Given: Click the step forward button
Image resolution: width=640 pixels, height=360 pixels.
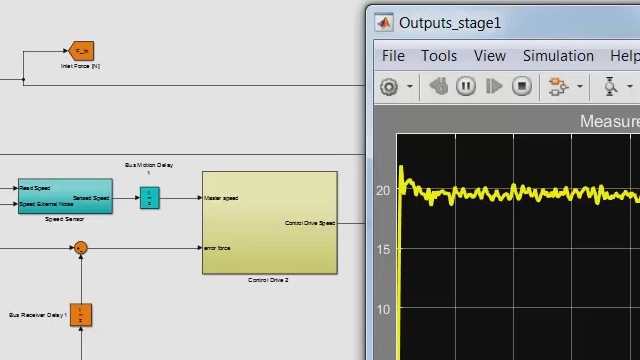Looking at the screenshot, I should [494, 86].
